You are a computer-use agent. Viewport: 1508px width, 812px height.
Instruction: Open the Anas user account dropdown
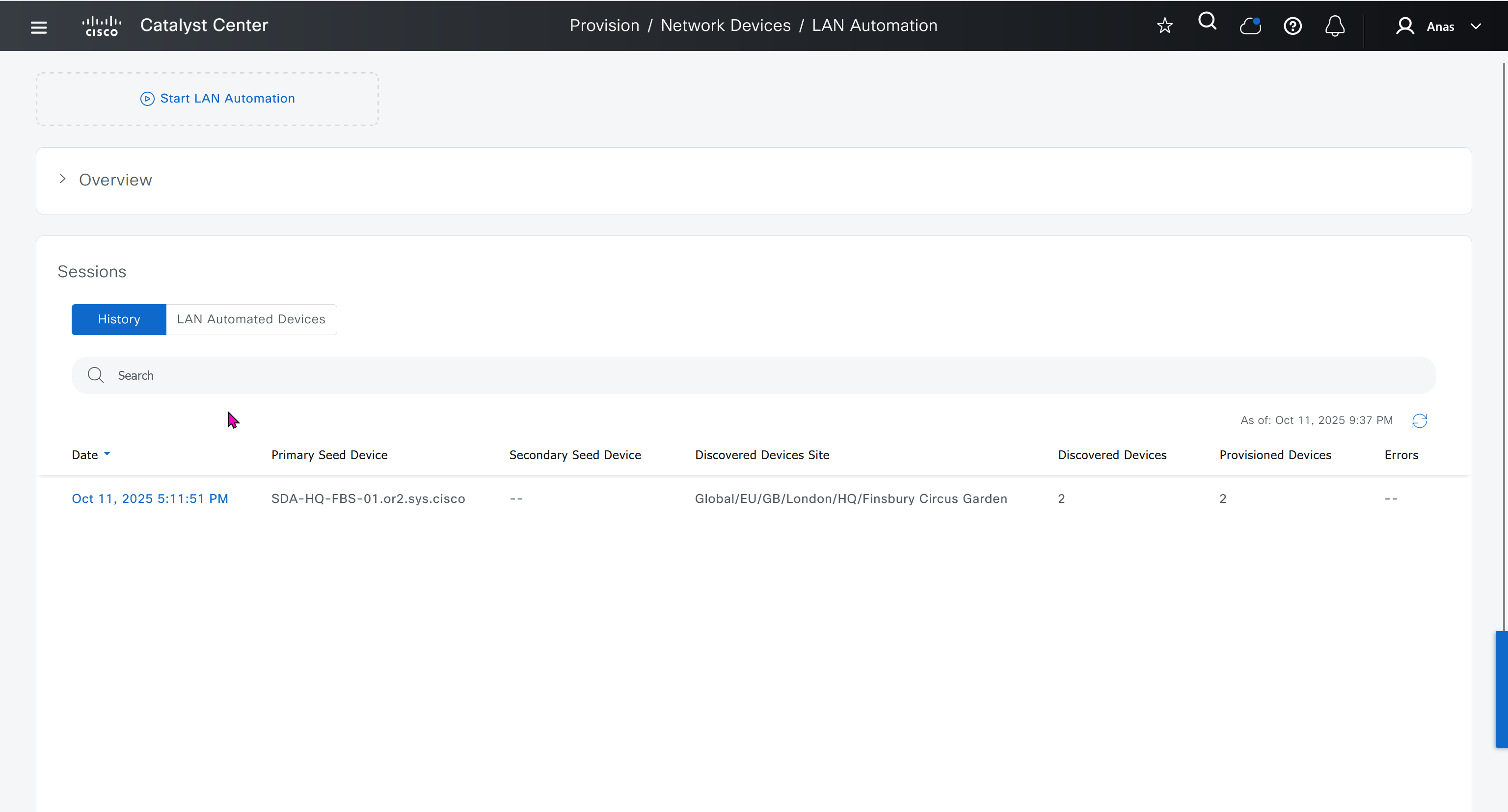coord(1476,26)
